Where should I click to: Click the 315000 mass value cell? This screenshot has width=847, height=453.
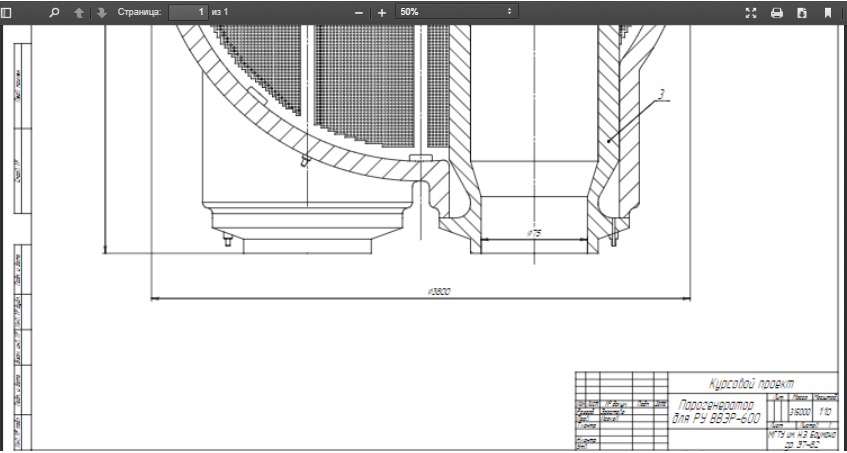(800, 411)
